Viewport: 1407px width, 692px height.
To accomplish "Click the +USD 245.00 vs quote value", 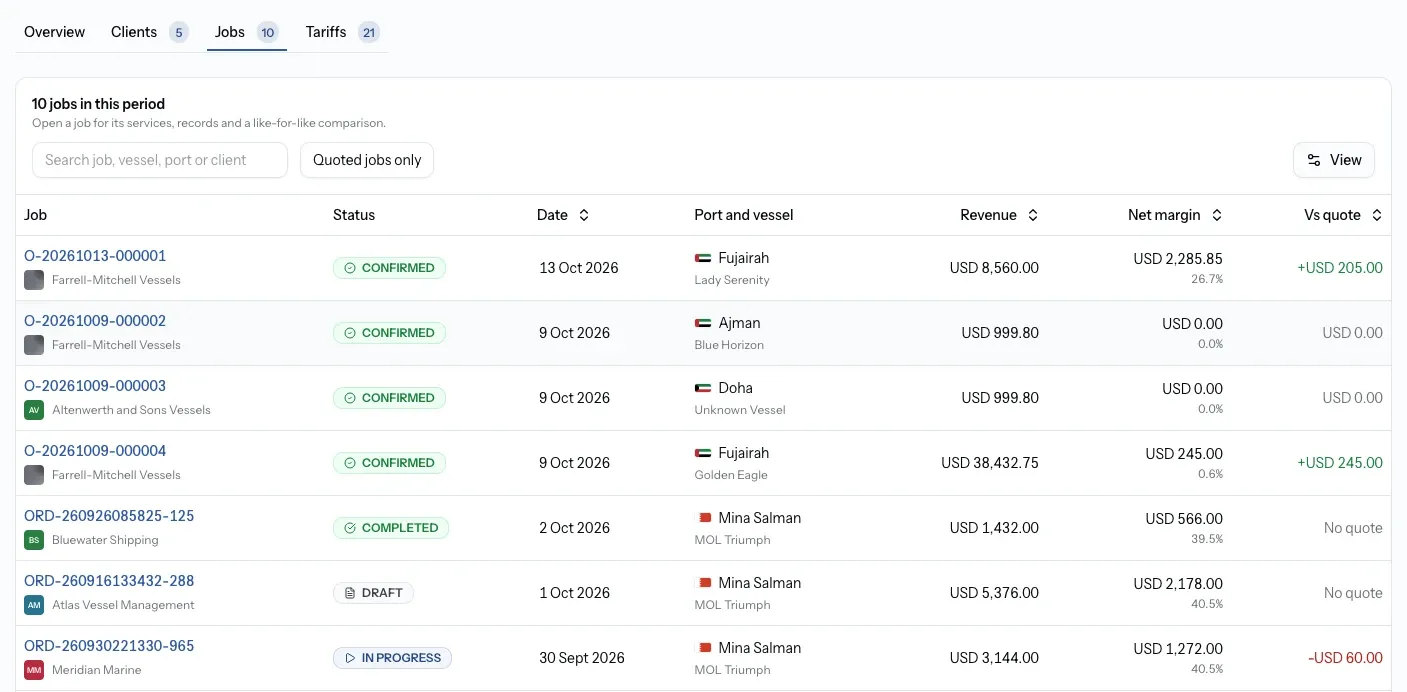I will pos(1340,463).
